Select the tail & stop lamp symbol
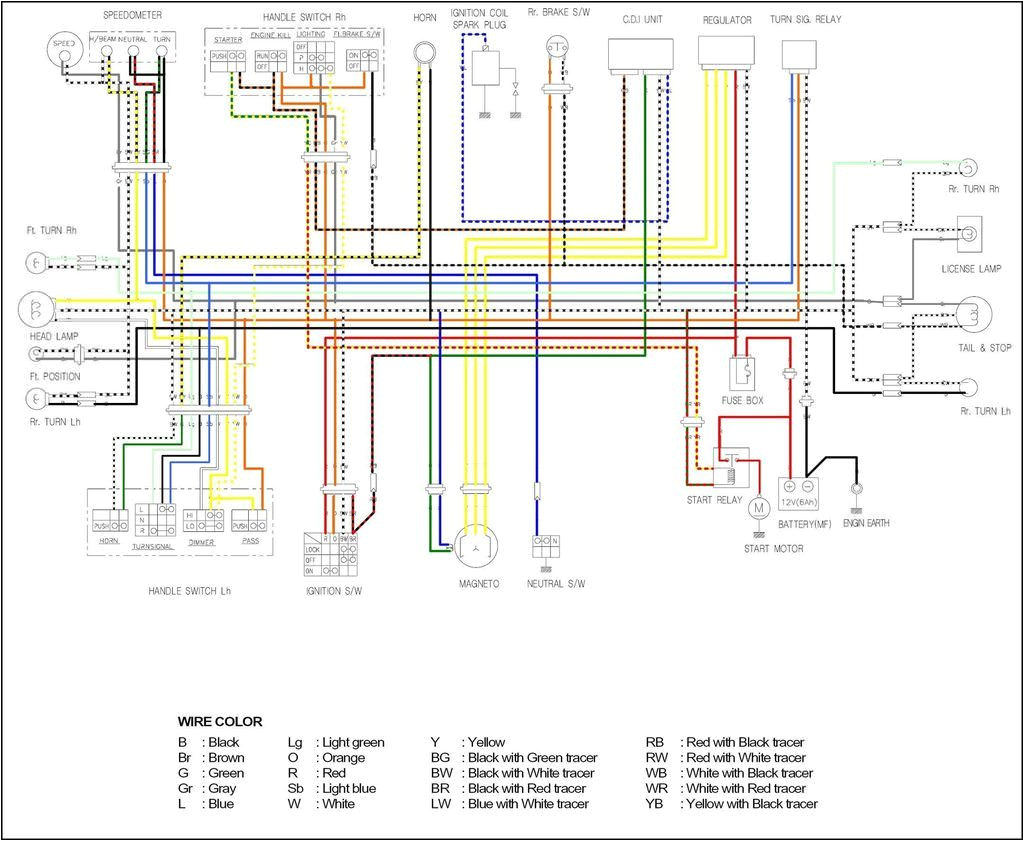The image size is (1024, 841). pos(971,314)
